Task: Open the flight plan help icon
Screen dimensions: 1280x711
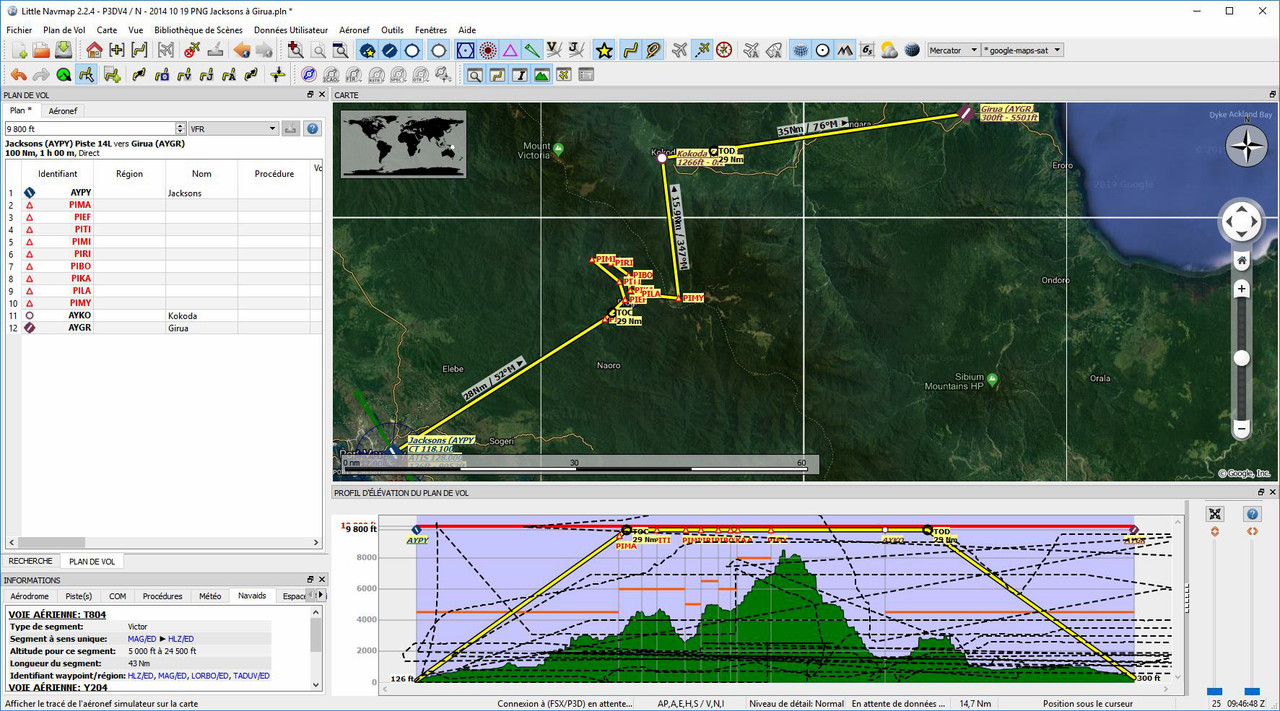Action: point(312,129)
